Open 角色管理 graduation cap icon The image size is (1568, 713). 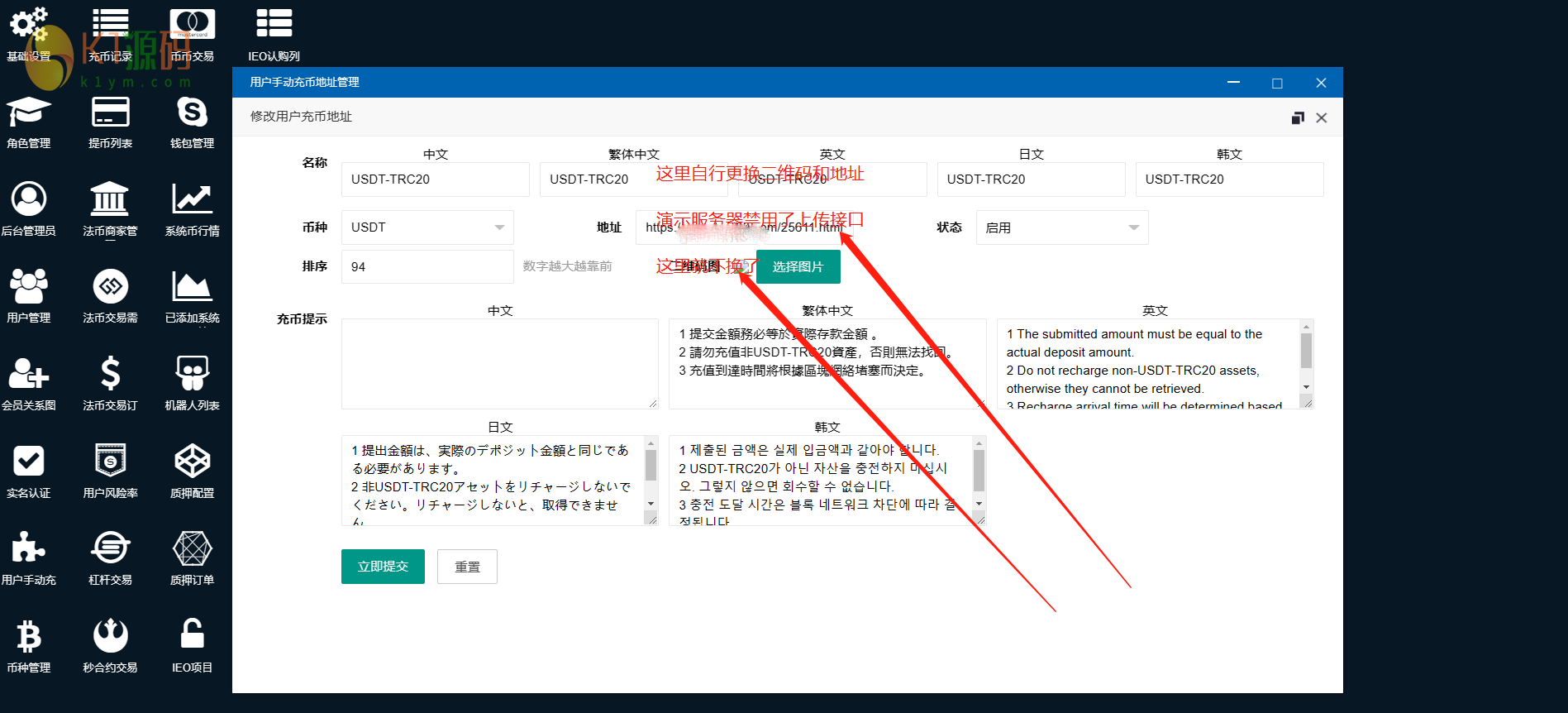pyautogui.click(x=29, y=112)
